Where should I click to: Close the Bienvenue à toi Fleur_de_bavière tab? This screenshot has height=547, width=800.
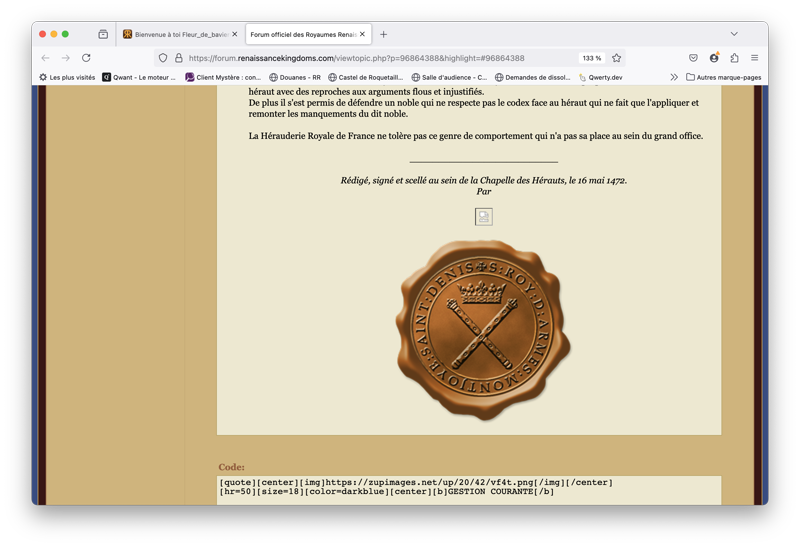tap(235, 34)
